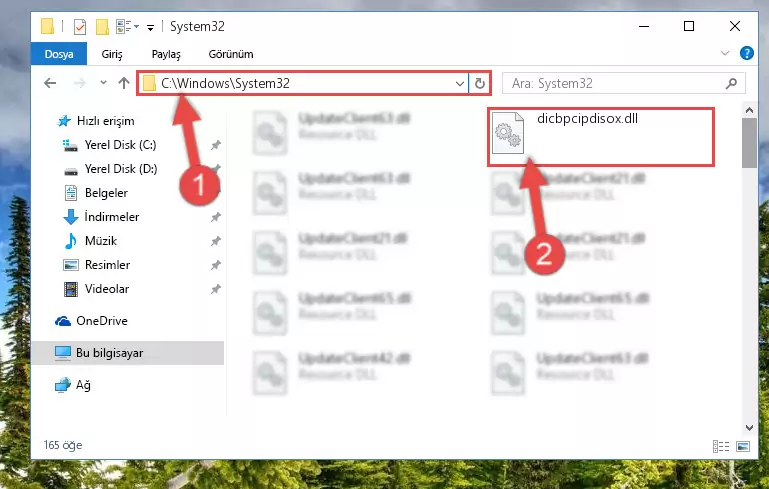
Task: Click scrollbar up arrow in file list
Action: tap(749, 110)
